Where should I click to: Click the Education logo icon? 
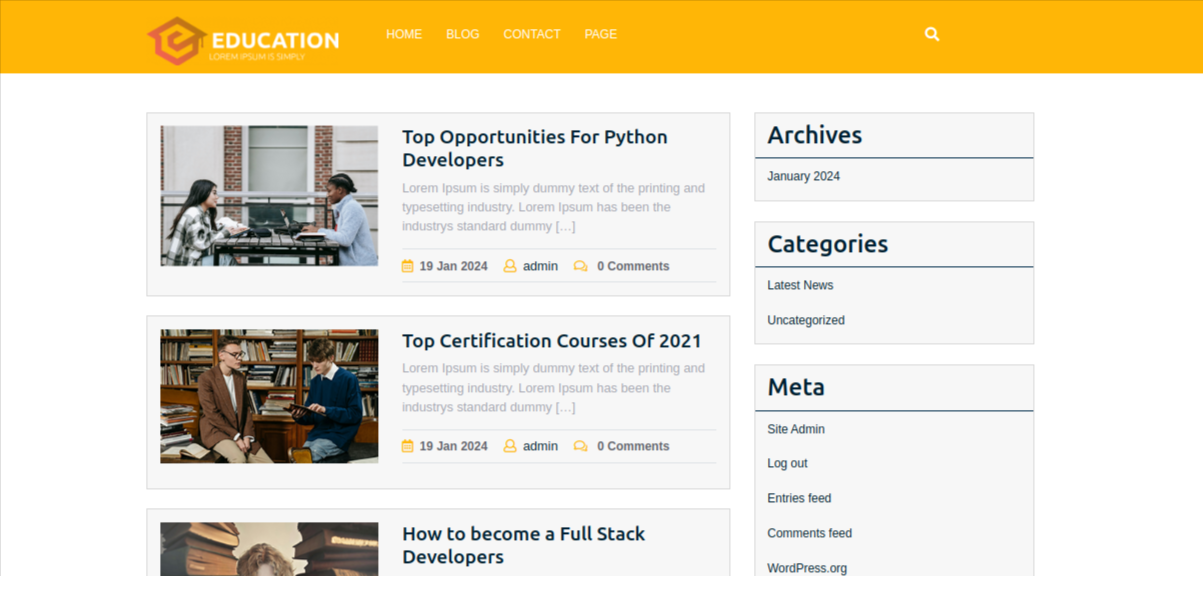click(x=176, y=41)
